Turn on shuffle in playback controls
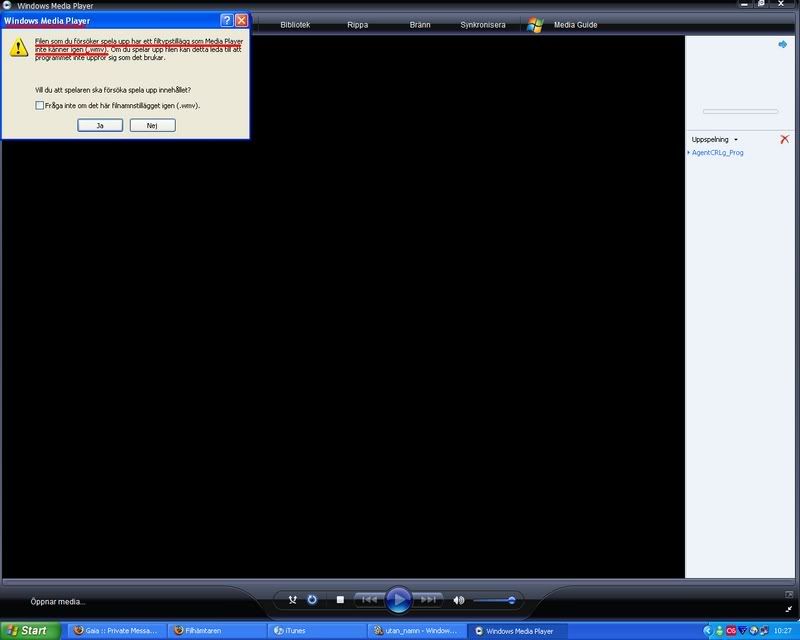This screenshot has height=640, width=800. (292, 600)
